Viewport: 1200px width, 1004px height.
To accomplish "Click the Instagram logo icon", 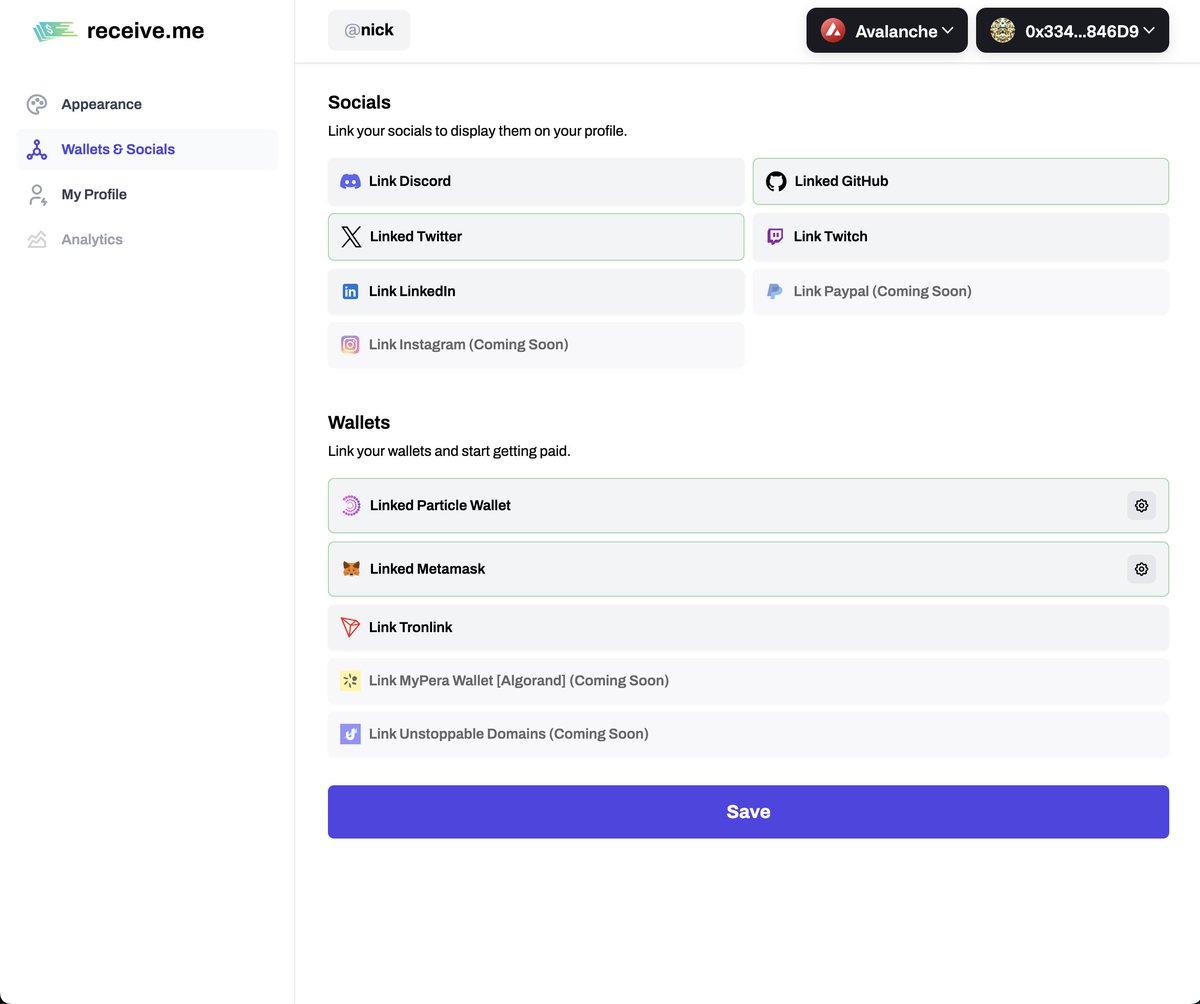I will coord(350,345).
